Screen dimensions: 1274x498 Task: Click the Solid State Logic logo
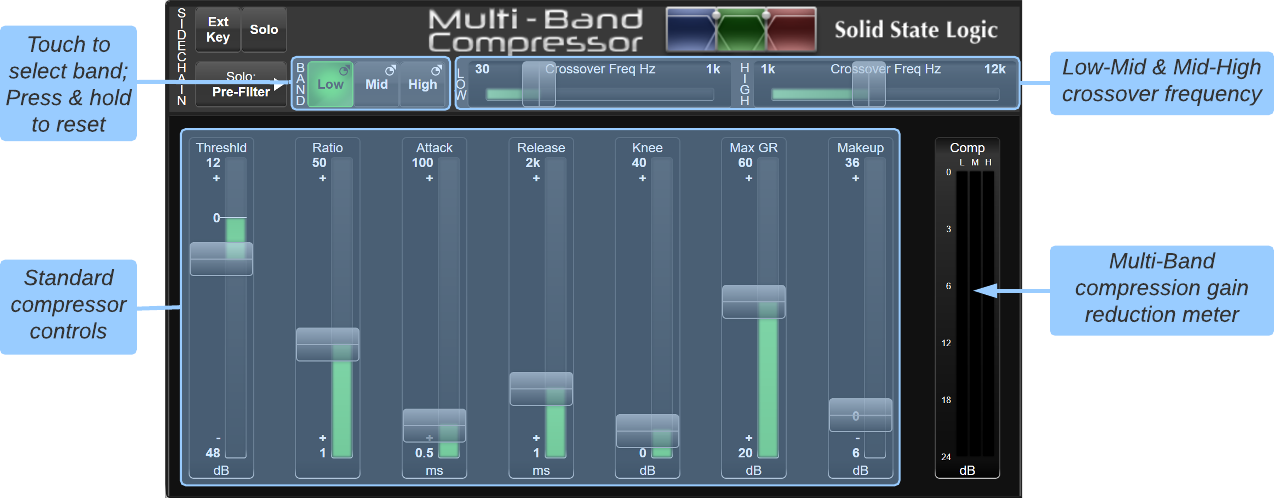pyautogui.click(x=916, y=30)
